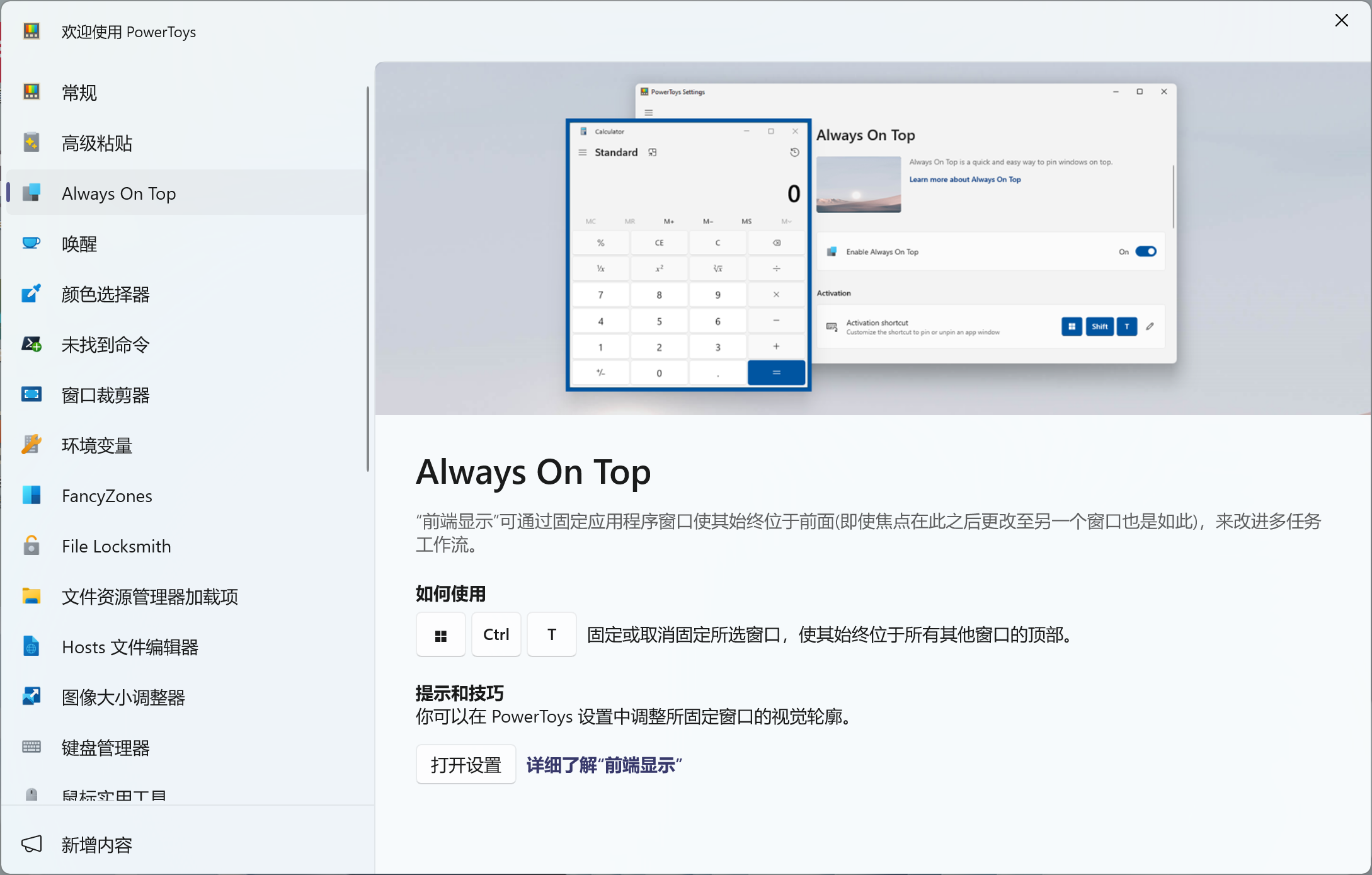Close the welcome window
The height and width of the screenshot is (875, 1372).
pos(1341,21)
